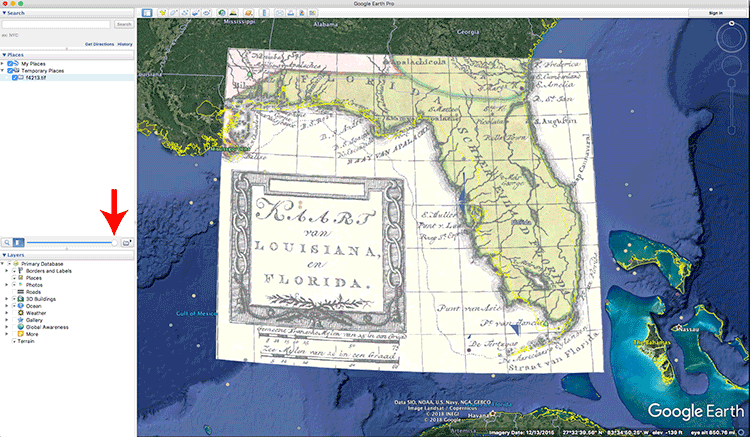Screen dimensions: 750x437
Task: Click View in Google Maps icon
Action: pyautogui.click(x=312, y=13)
